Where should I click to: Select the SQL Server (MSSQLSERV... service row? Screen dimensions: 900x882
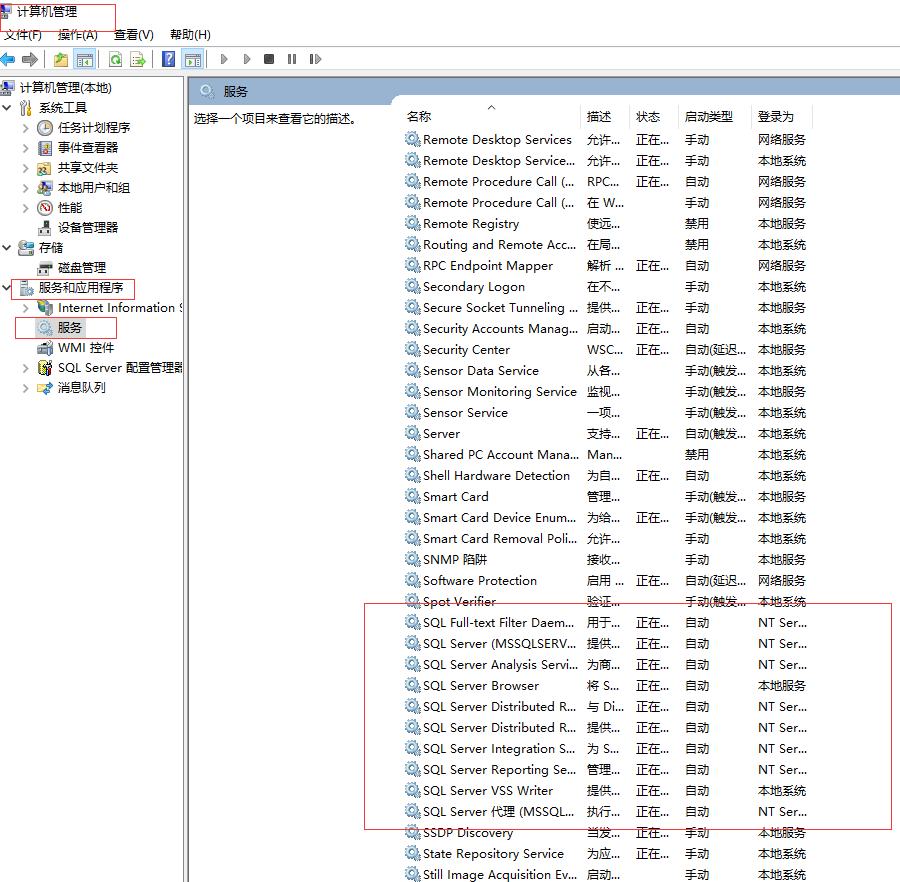pos(606,643)
